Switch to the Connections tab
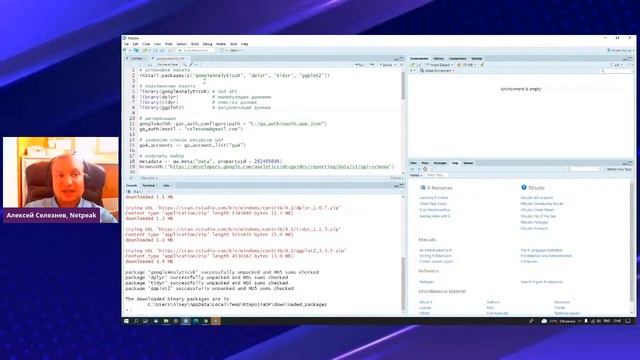The image size is (640, 360). point(457,59)
